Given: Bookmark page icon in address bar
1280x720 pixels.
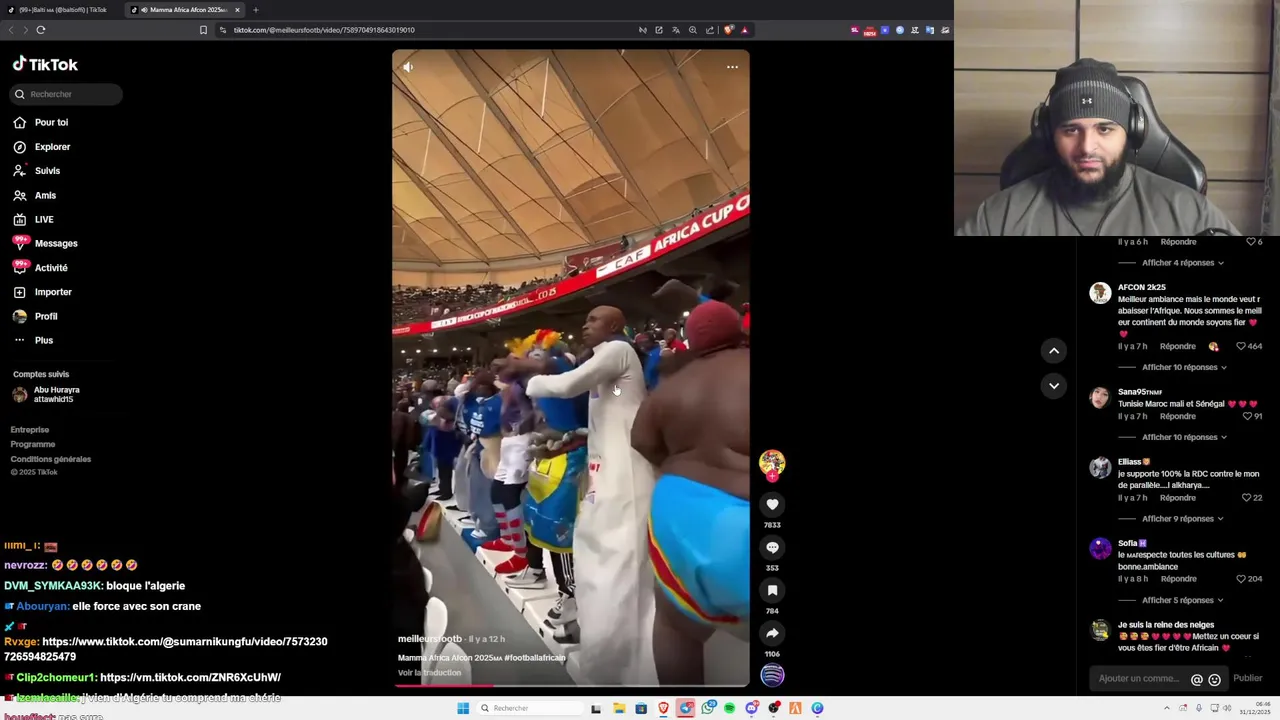Looking at the screenshot, I should [203, 30].
